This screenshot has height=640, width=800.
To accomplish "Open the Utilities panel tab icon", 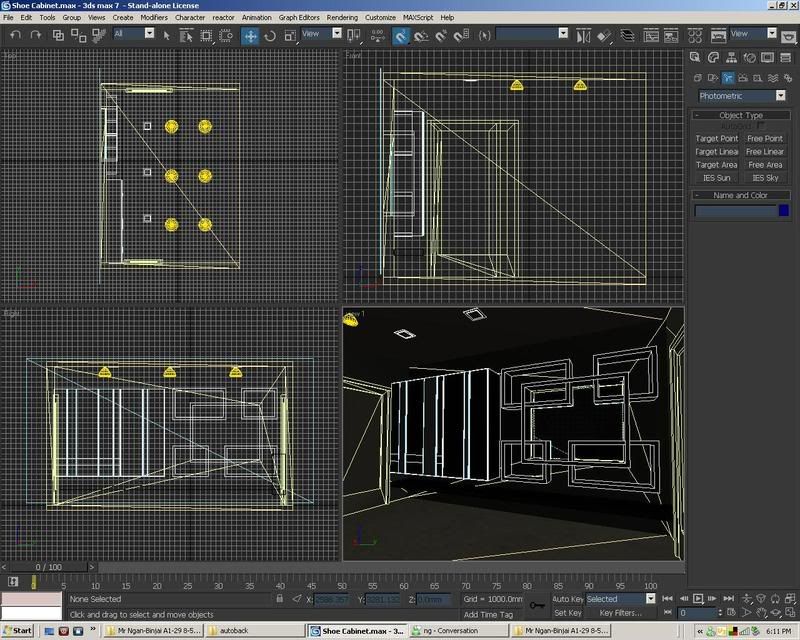I will point(785,58).
